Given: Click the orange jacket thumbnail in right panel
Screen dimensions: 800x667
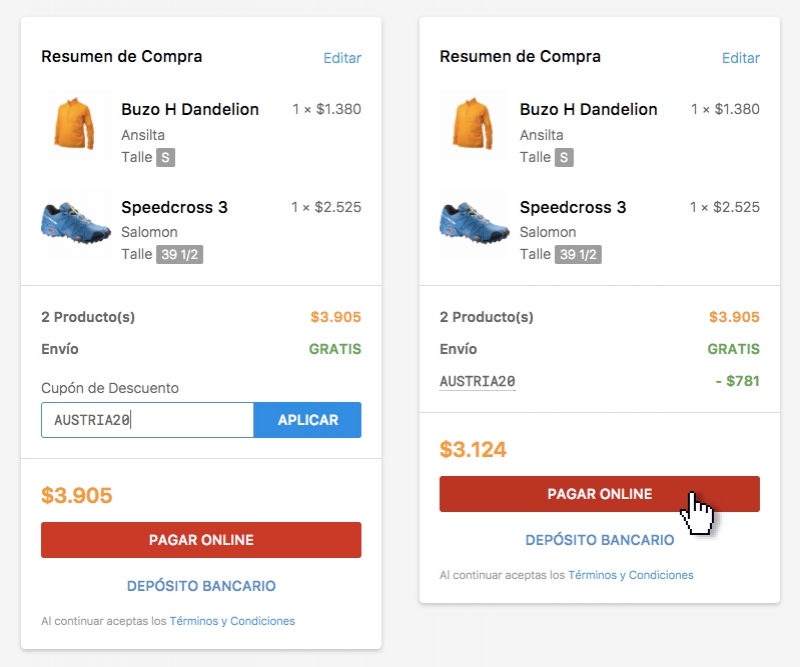Looking at the screenshot, I should tap(473, 127).
